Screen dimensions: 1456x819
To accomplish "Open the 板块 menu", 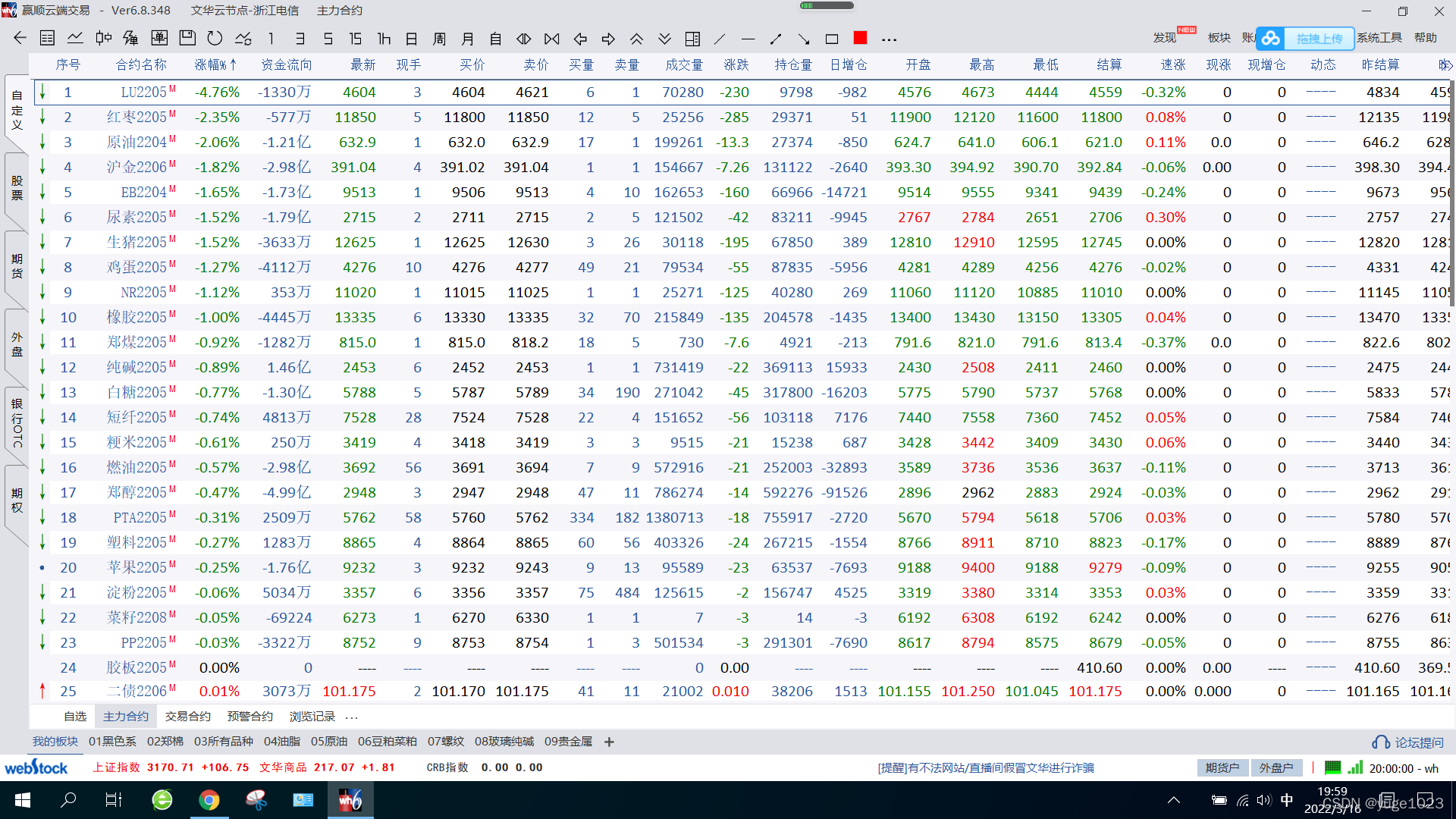I will pyautogui.click(x=1219, y=38).
